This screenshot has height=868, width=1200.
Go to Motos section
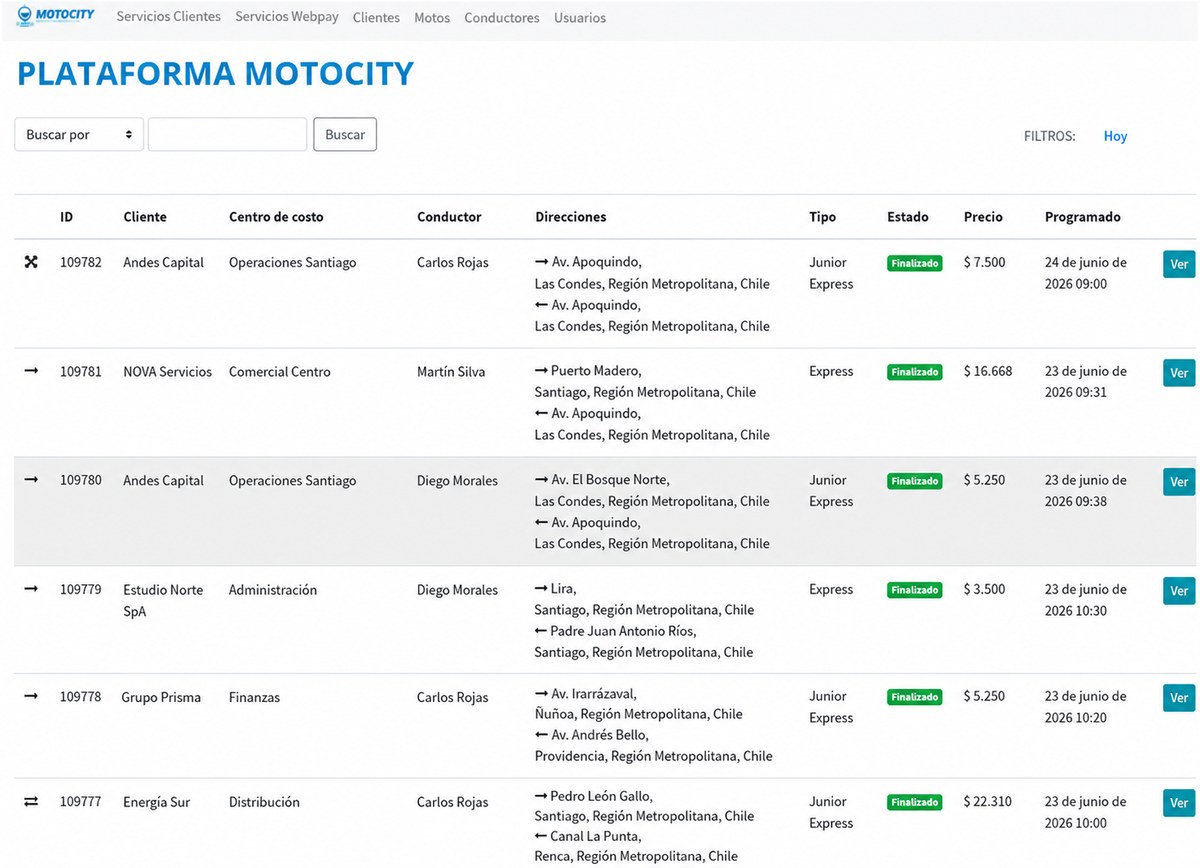pos(432,18)
